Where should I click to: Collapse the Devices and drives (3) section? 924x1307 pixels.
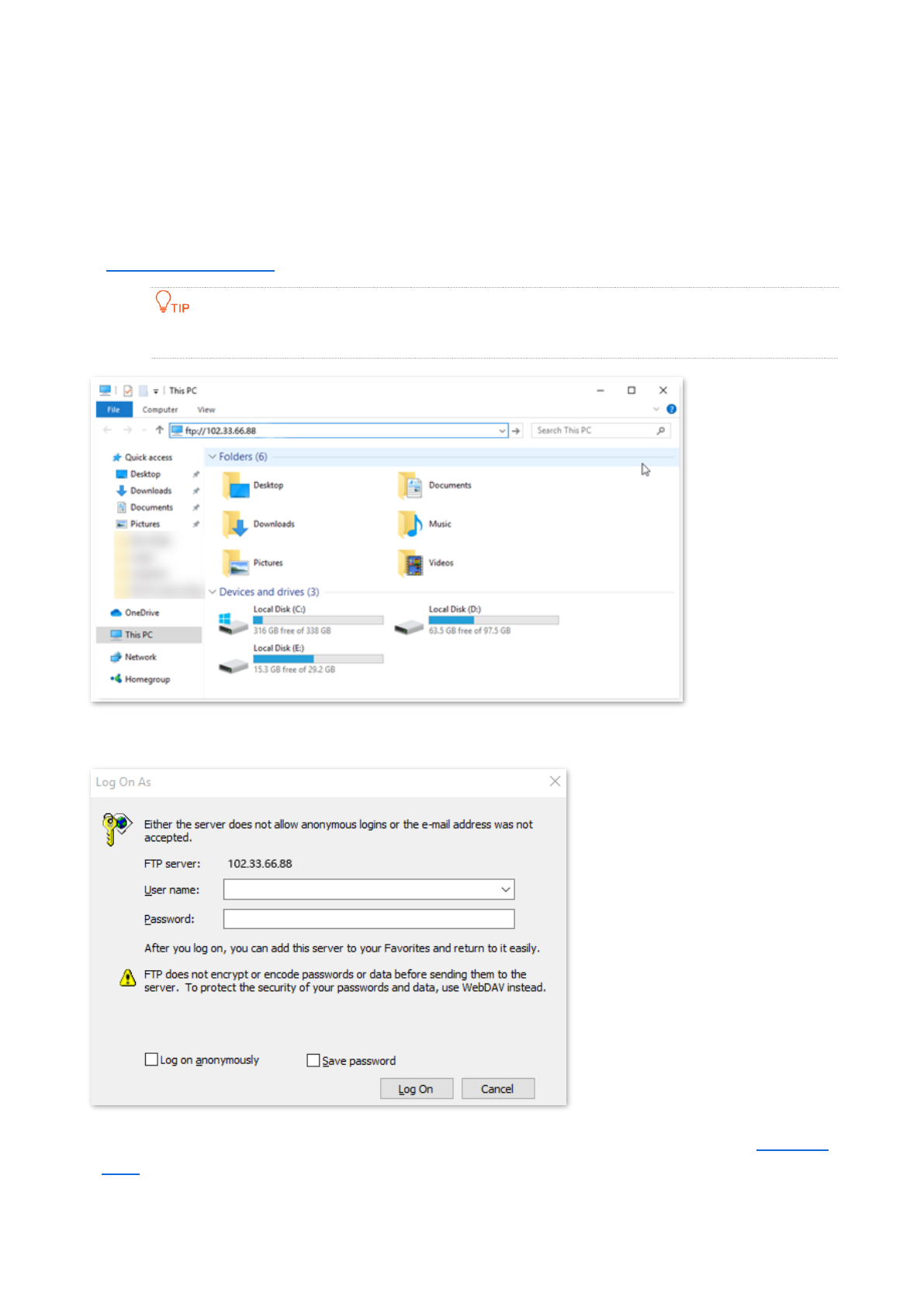tap(213, 592)
